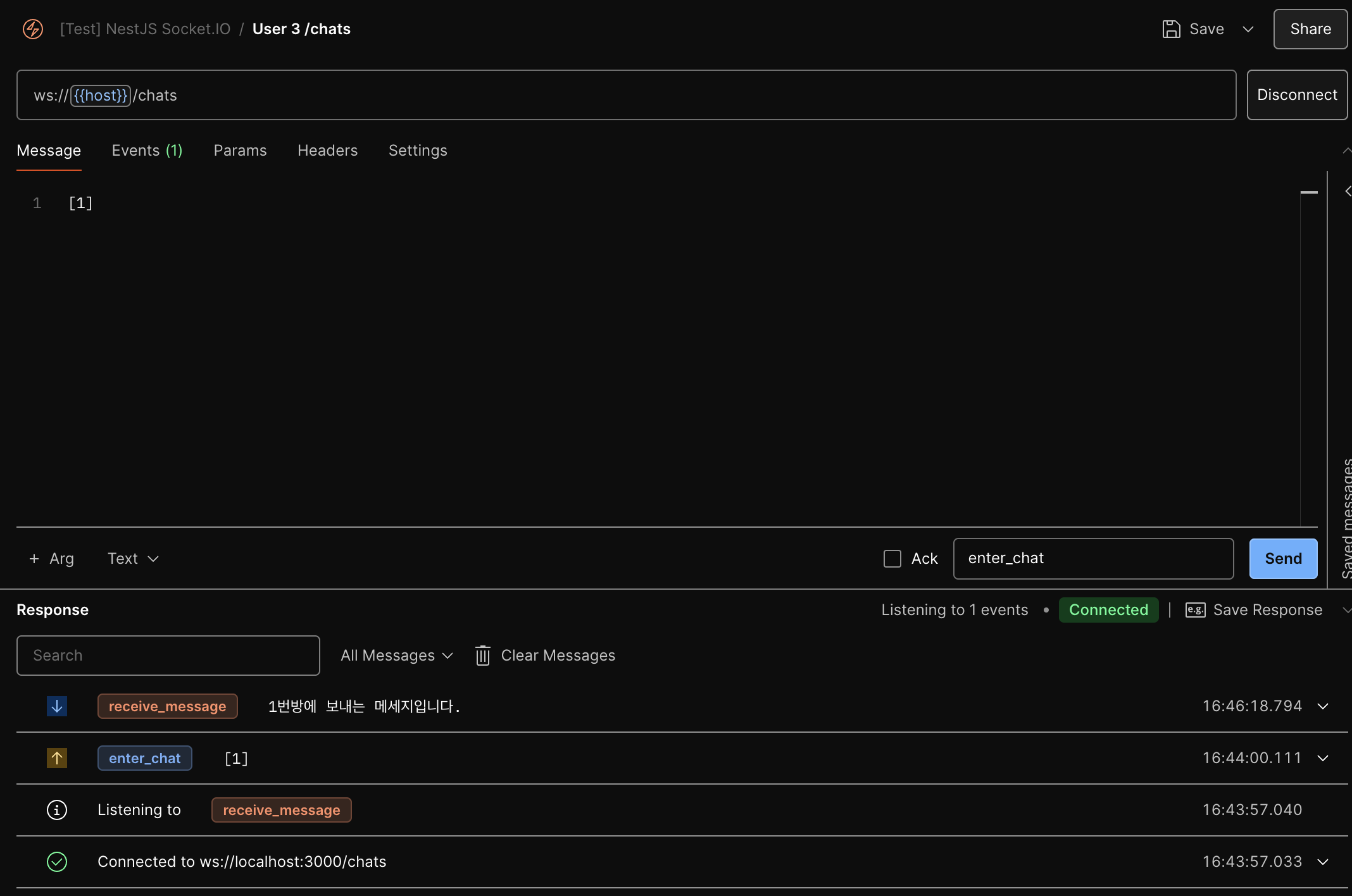Expand the receive_message row at 16:46:18.794
Viewport: 1352px width, 896px height.
click(x=1323, y=706)
